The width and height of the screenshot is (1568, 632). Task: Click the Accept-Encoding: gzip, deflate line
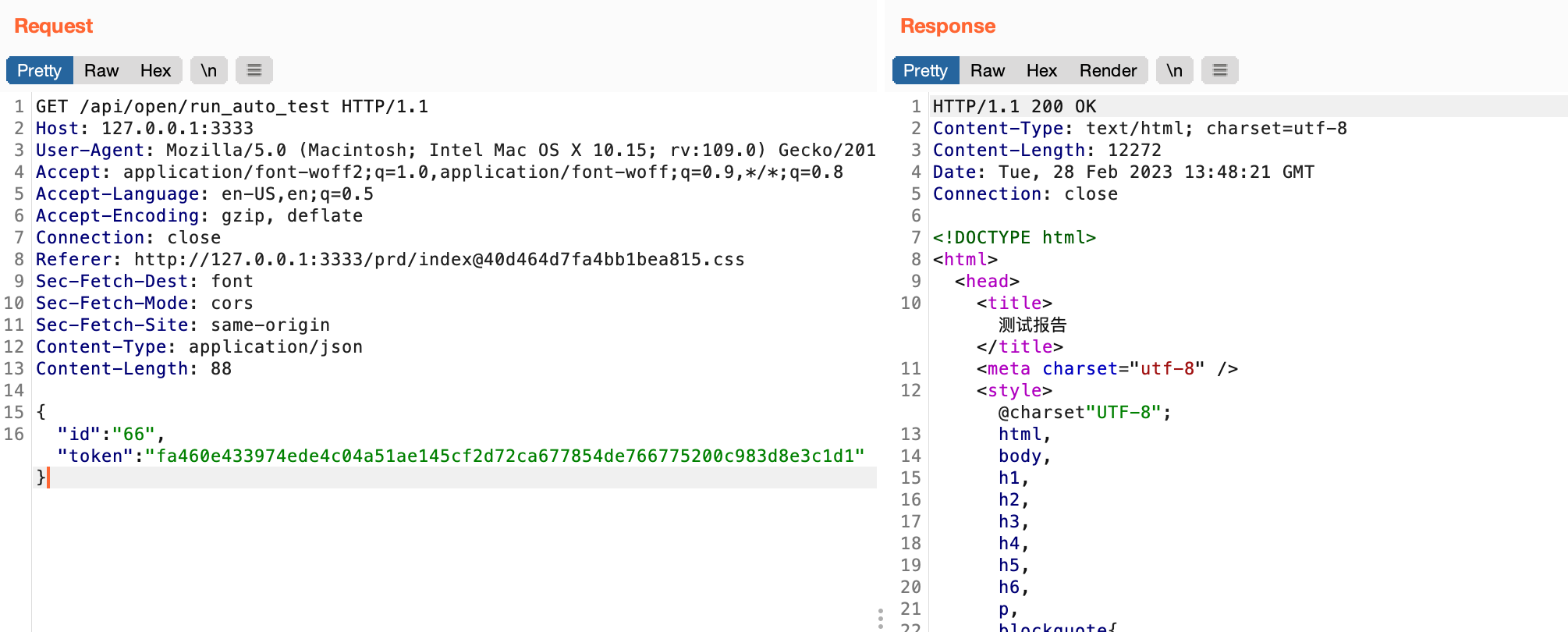199,215
